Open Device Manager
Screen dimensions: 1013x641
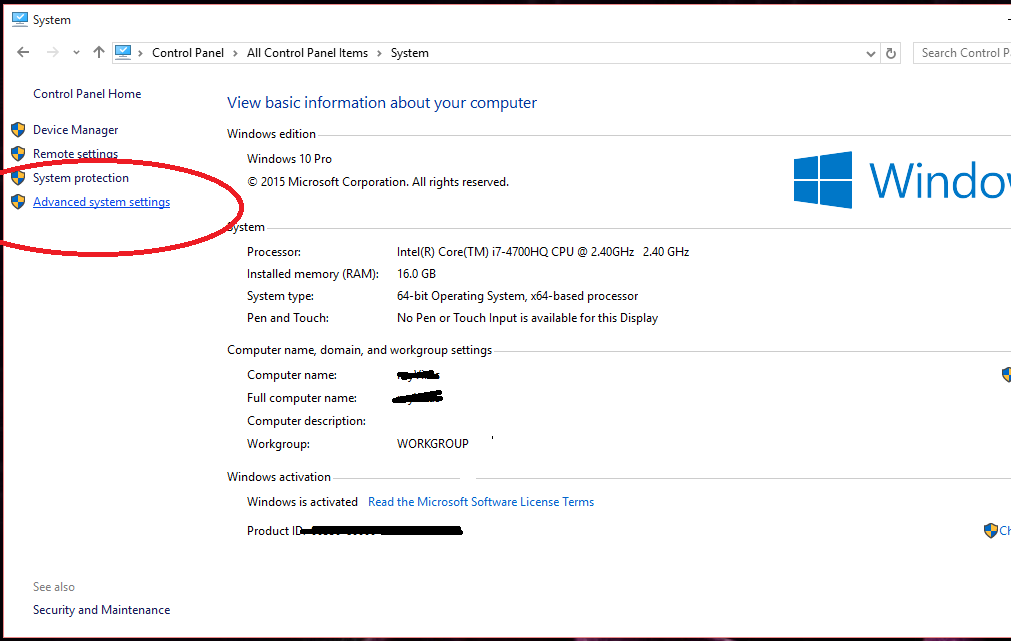coord(76,130)
